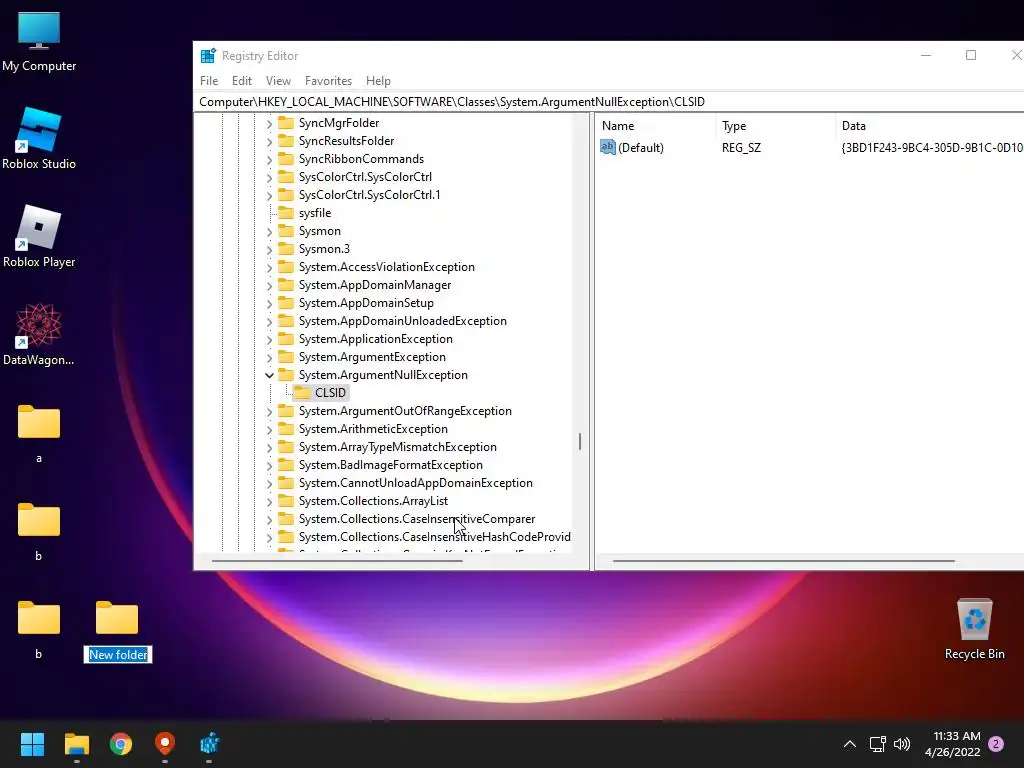The height and width of the screenshot is (768, 1024).
Task: Show hidden system tray icons
Action: (x=850, y=744)
